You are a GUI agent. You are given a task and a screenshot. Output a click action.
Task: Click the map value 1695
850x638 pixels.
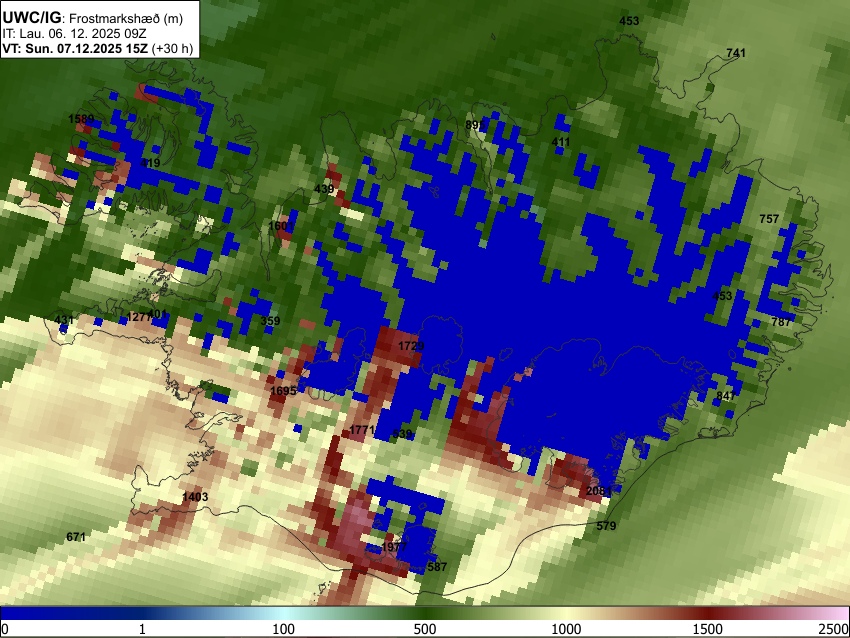[283, 390]
